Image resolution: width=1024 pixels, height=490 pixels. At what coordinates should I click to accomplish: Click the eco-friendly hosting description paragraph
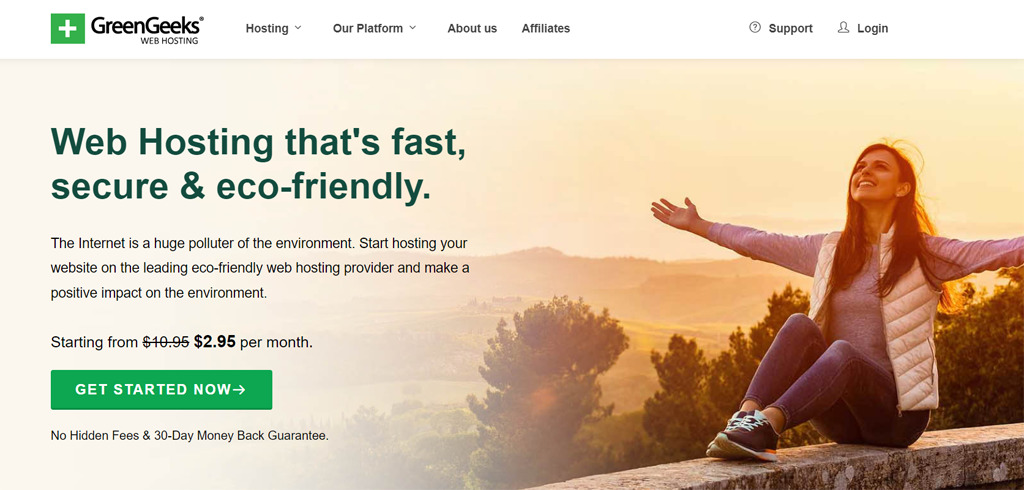point(260,268)
